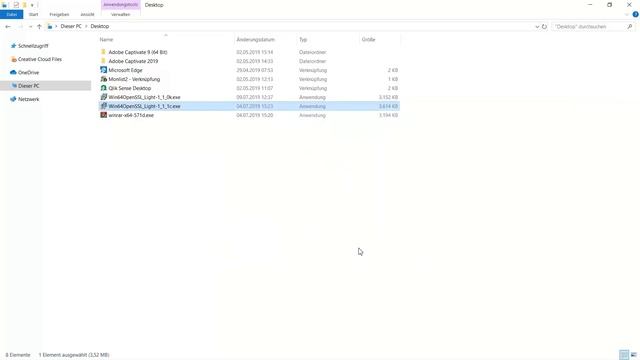
Task: Click the Creative Cloud Files sidebar icon
Action: coord(13,59)
